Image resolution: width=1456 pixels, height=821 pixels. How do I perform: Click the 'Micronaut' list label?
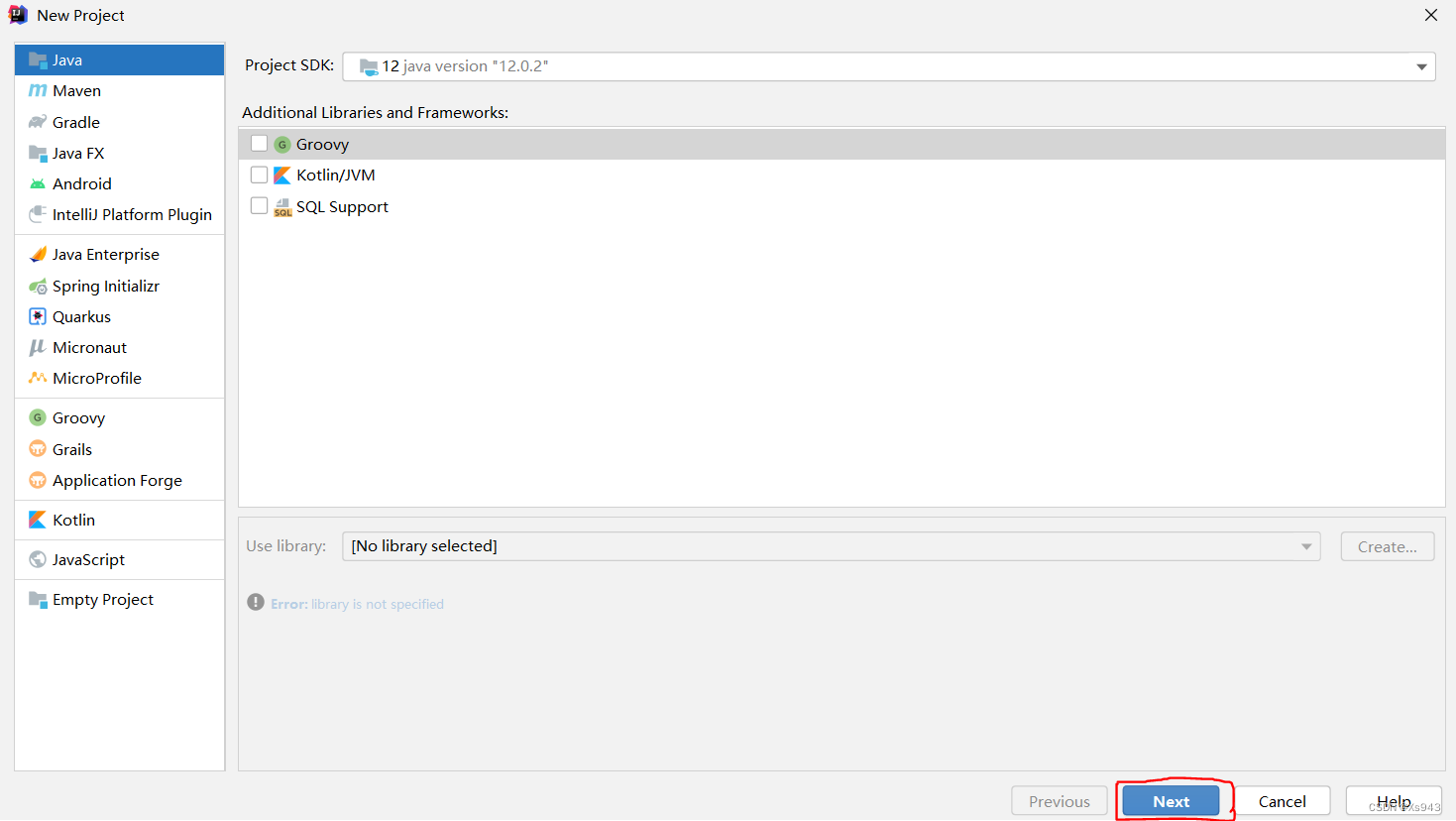(x=90, y=347)
